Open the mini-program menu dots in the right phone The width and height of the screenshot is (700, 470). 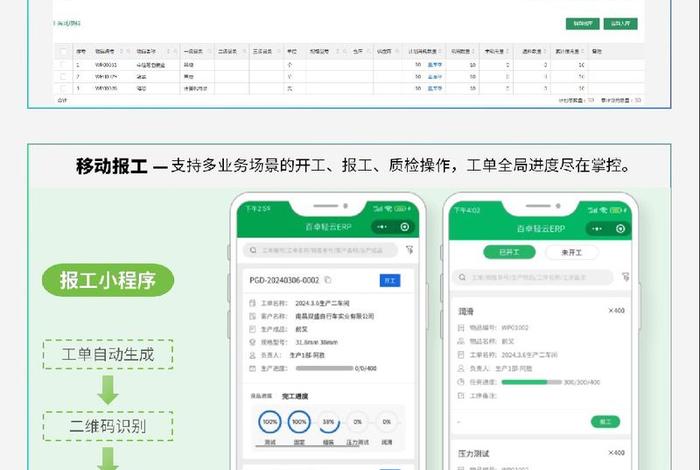point(597,229)
